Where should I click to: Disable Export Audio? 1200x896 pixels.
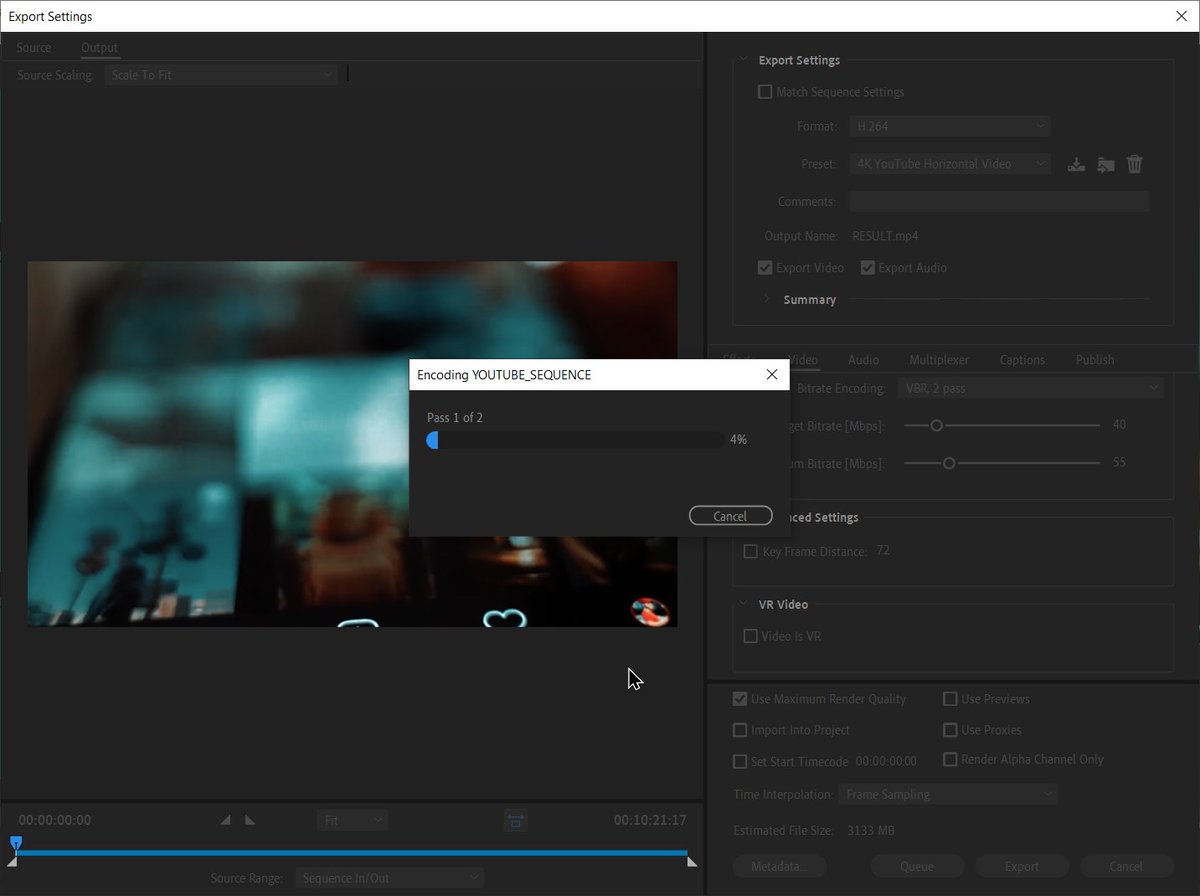(867, 267)
